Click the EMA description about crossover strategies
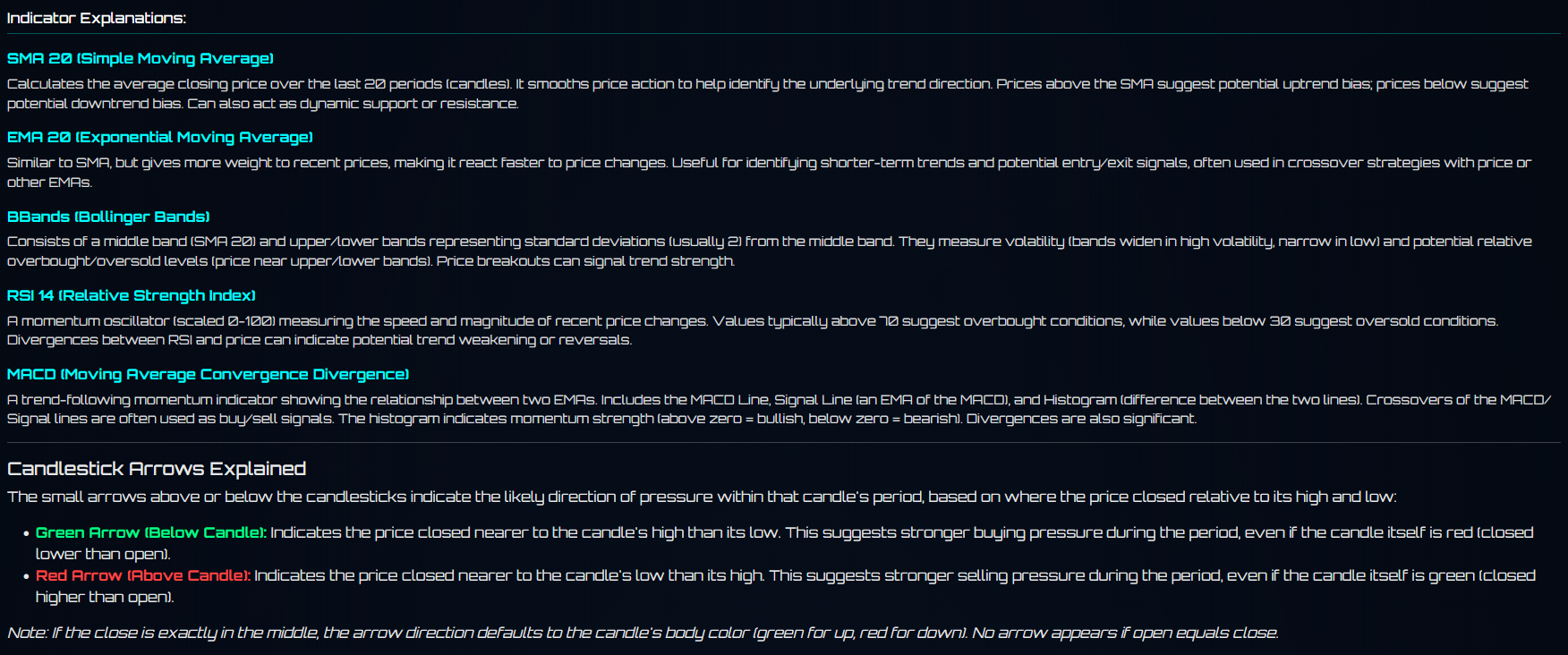Viewport: 1568px width, 655px height. point(770,172)
